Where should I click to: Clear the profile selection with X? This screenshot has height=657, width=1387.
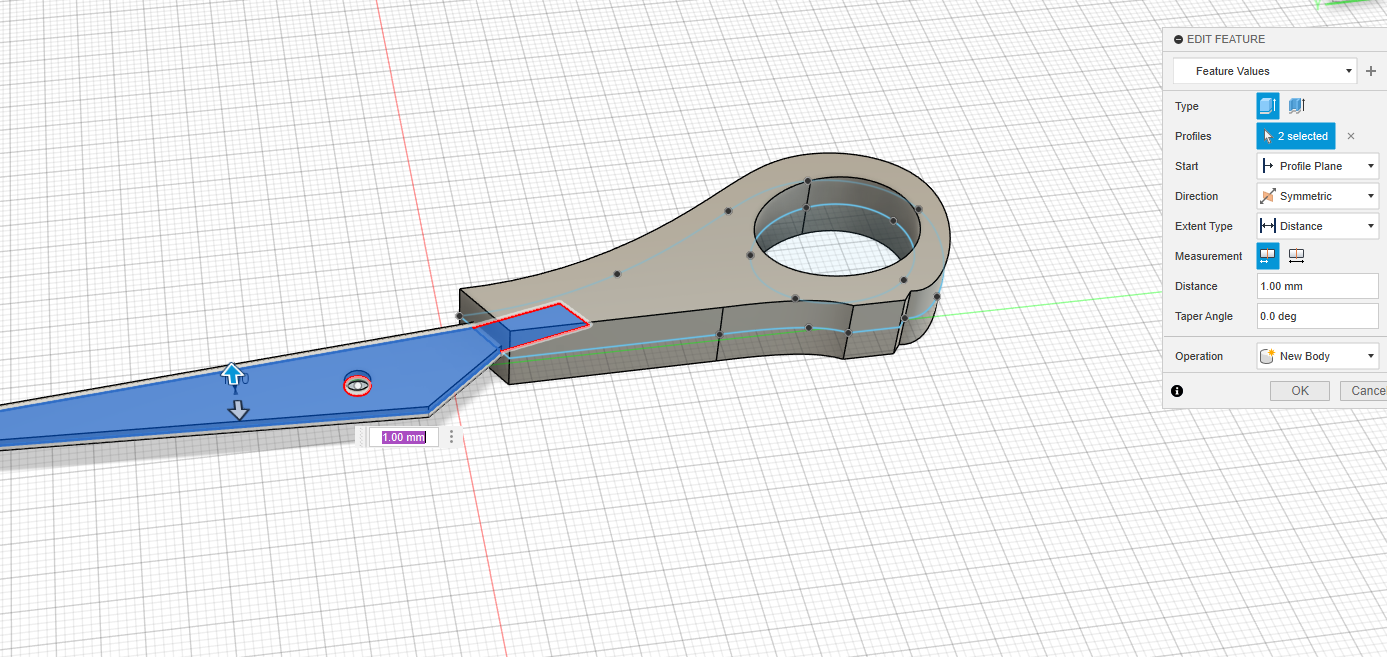point(1351,136)
